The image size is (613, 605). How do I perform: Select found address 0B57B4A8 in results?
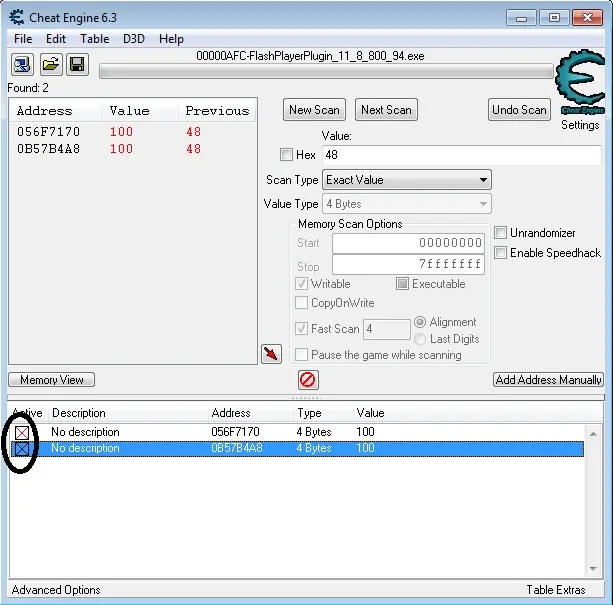(x=48, y=149)
